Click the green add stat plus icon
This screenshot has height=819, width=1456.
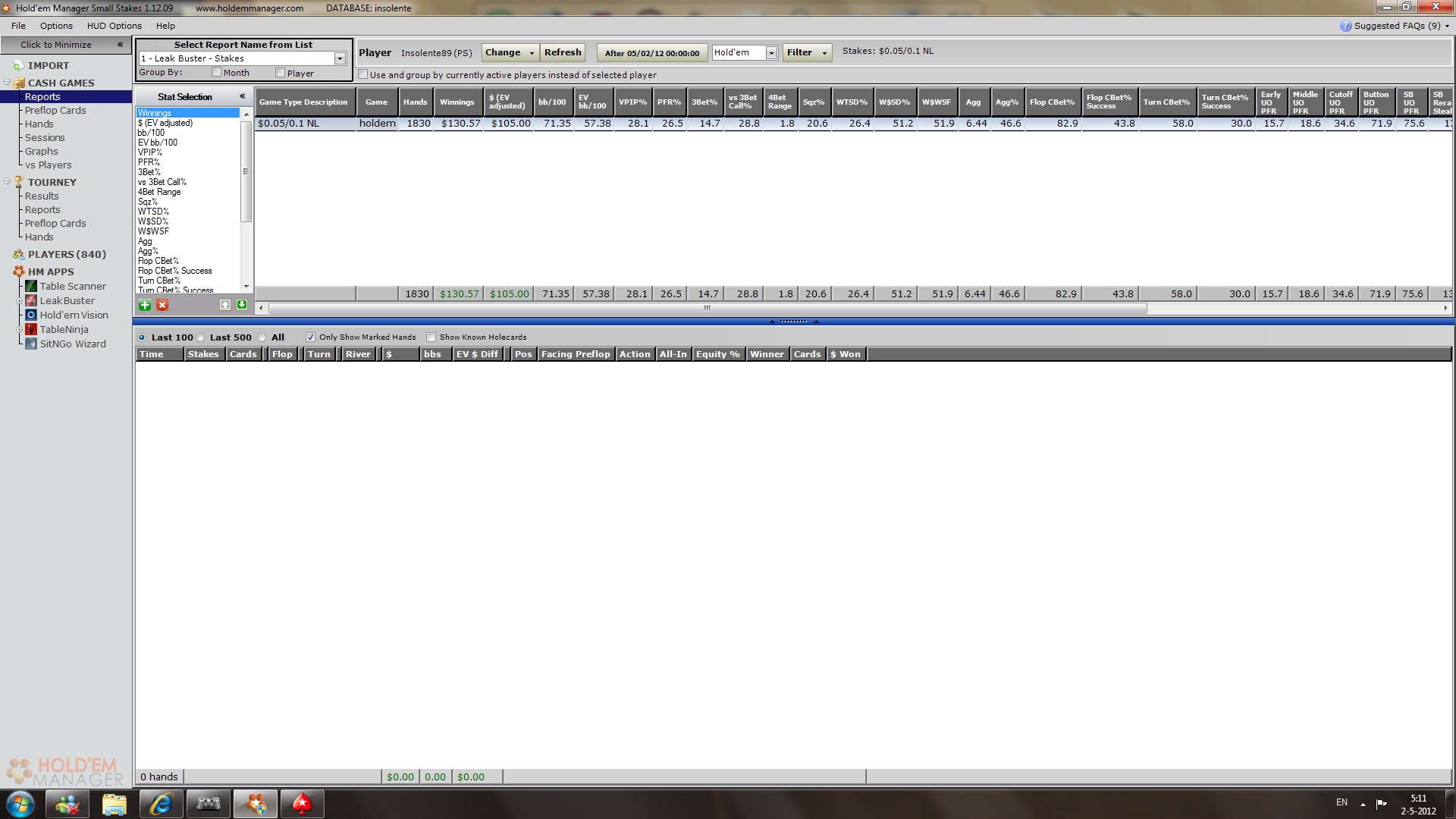click(144, 305)
